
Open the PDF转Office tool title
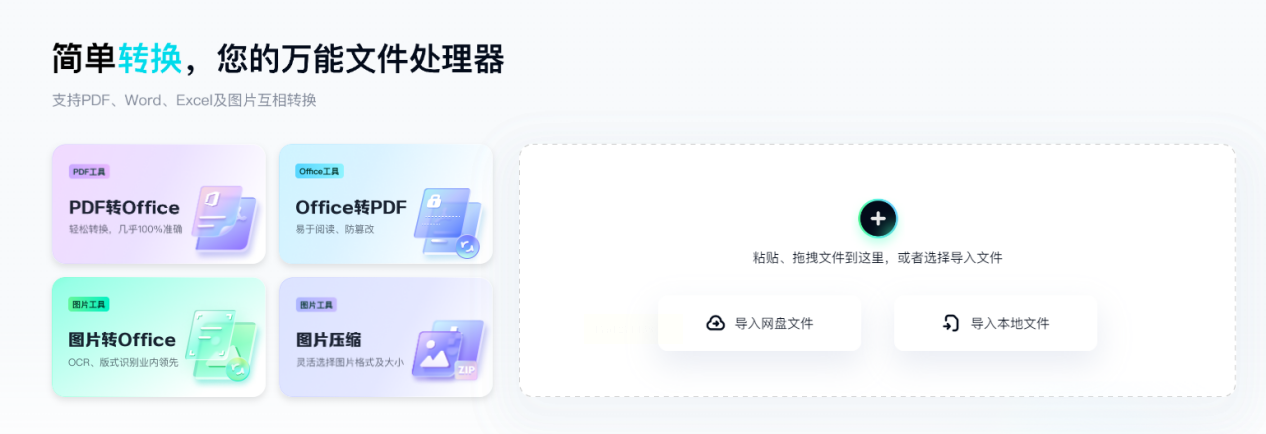point(124,208)
